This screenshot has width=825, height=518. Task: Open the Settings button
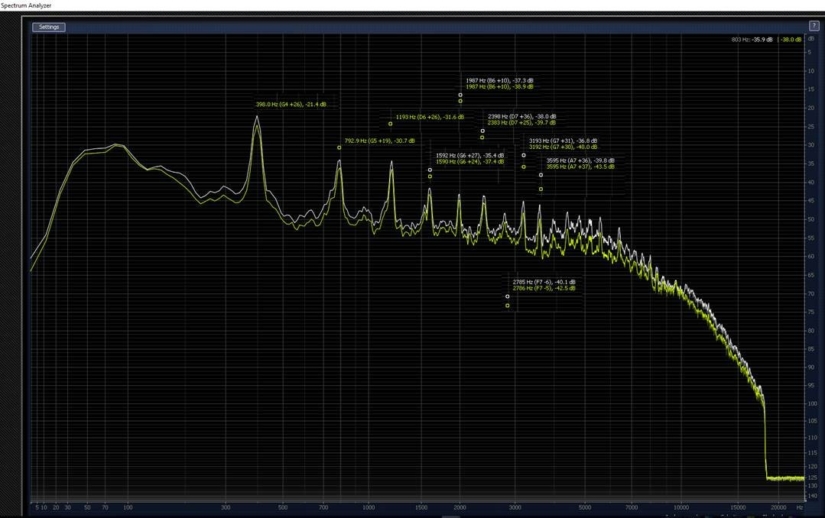(49, 27)
